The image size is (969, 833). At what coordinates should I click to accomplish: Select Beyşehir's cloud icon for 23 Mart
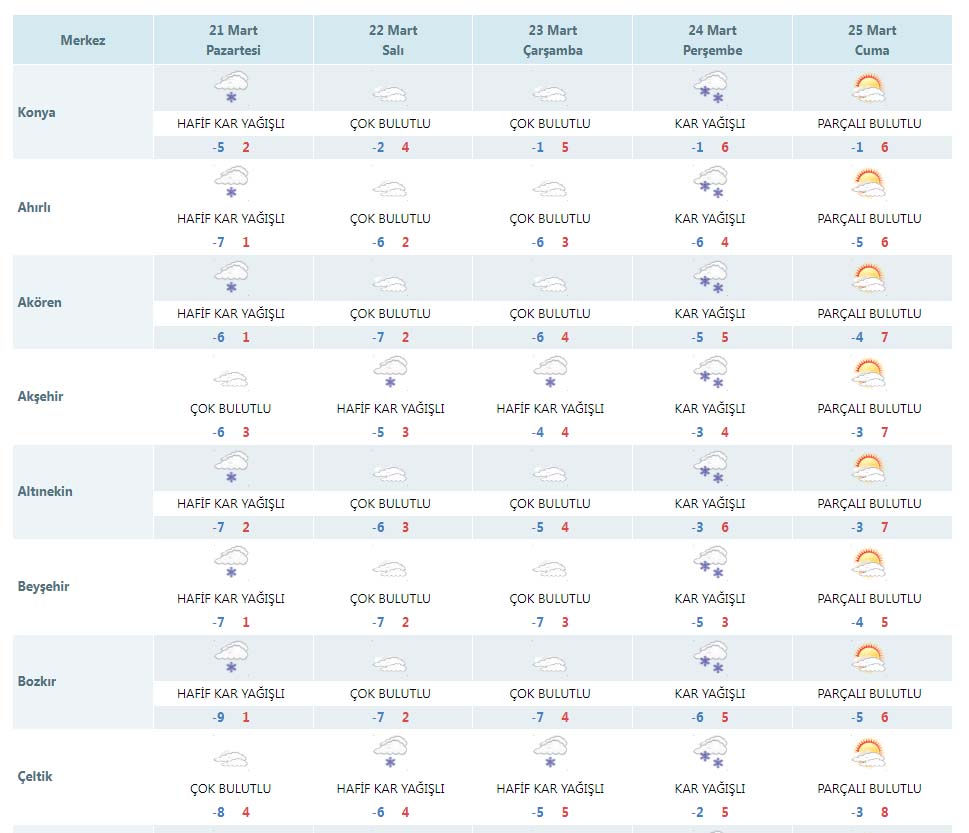549,569
